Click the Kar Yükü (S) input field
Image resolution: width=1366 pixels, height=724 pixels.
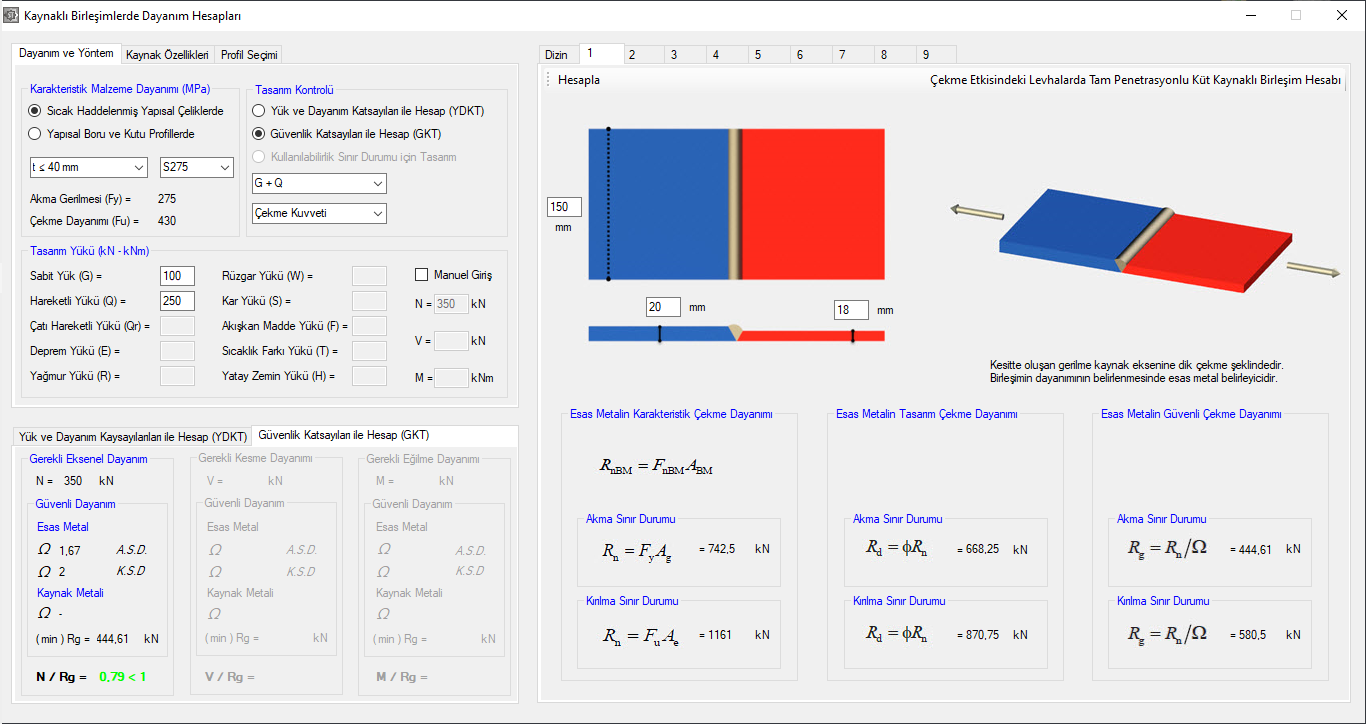coord(370,300)
